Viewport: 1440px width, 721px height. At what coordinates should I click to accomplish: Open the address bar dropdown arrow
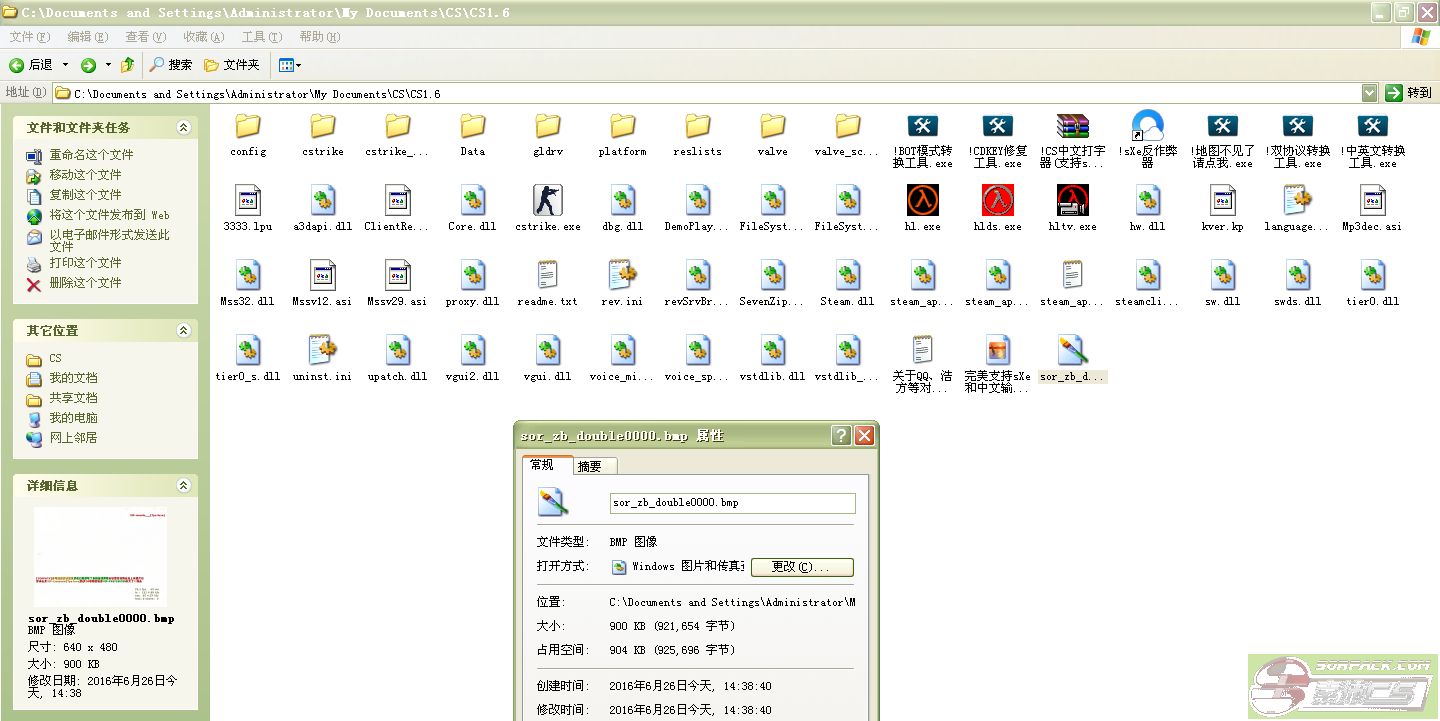(x=1369, y=93)
